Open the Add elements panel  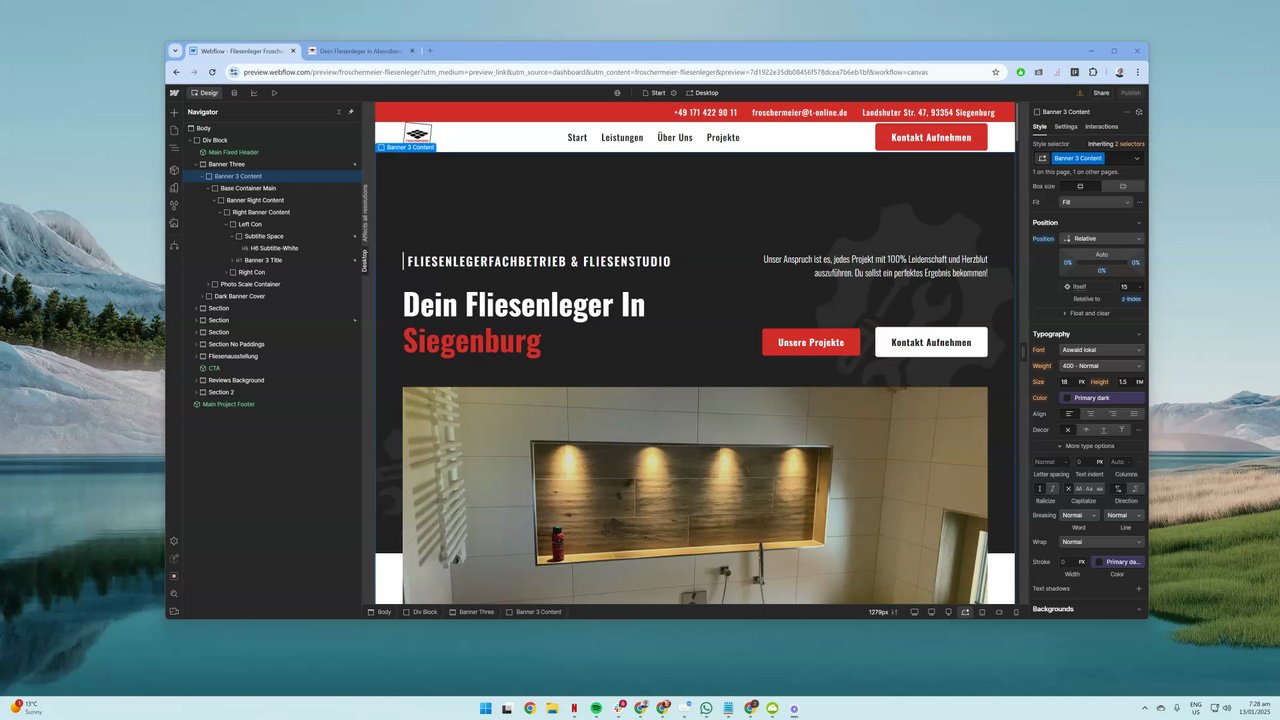pyautogui.click(x=174, y=113)
